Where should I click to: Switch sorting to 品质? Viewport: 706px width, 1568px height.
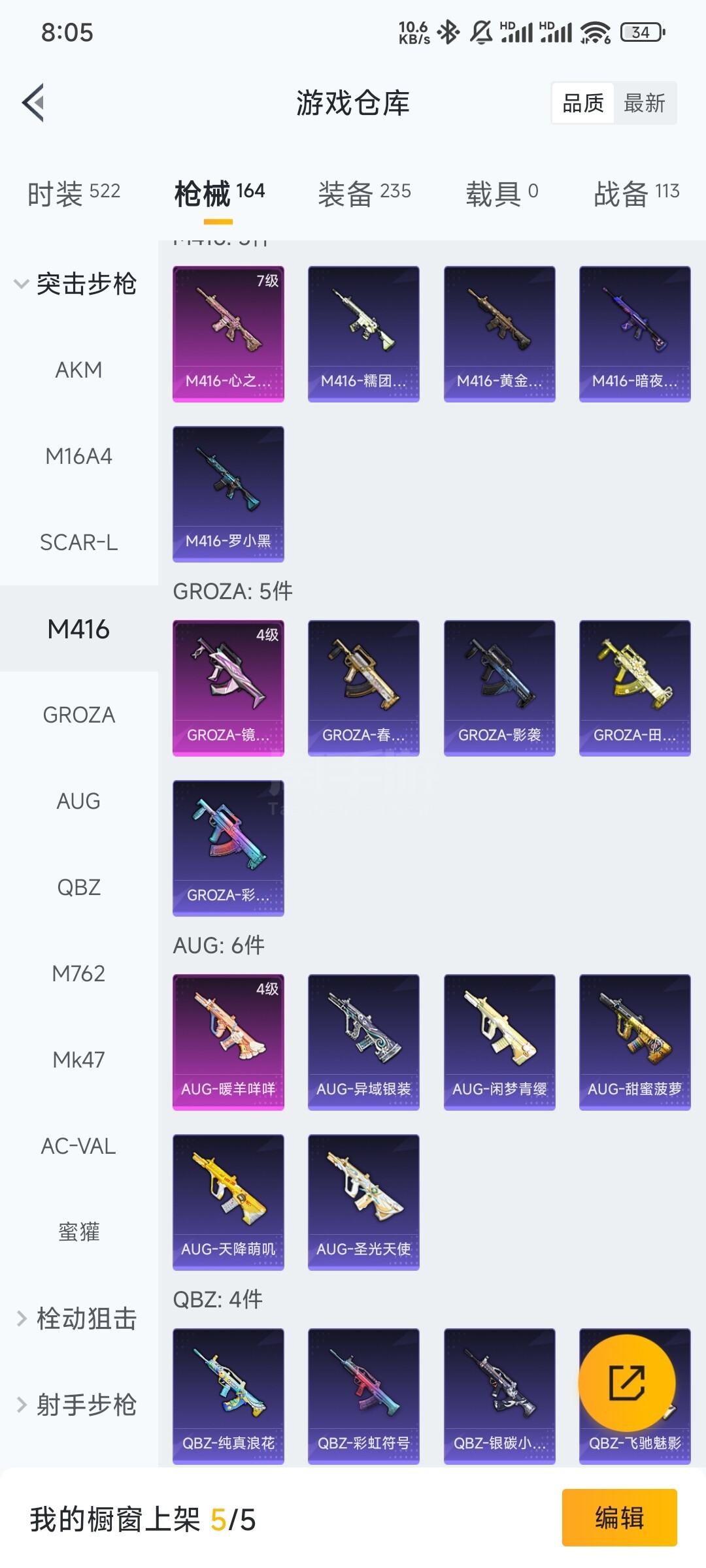point(583,103)
